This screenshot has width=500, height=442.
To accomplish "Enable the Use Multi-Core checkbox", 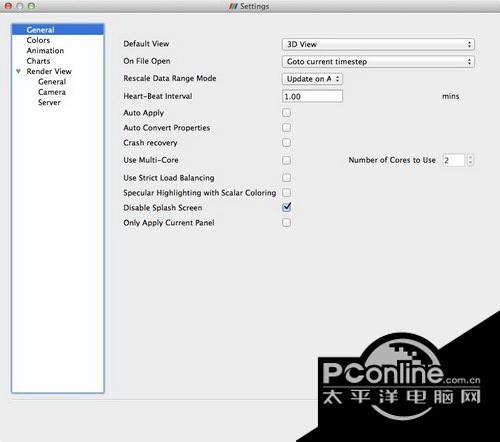I will 286,160.
